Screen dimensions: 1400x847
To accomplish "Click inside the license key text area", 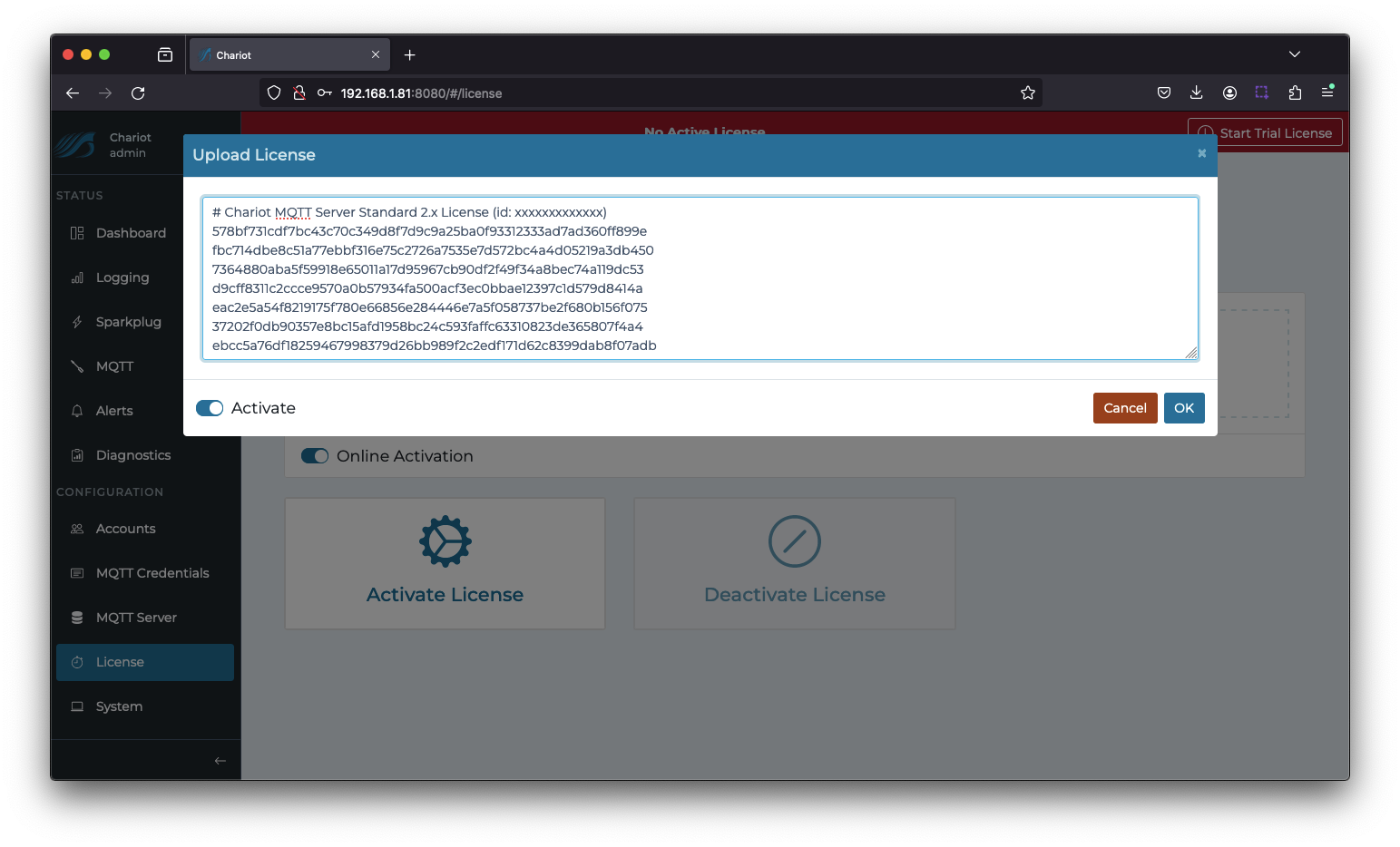I will [700, 278].
